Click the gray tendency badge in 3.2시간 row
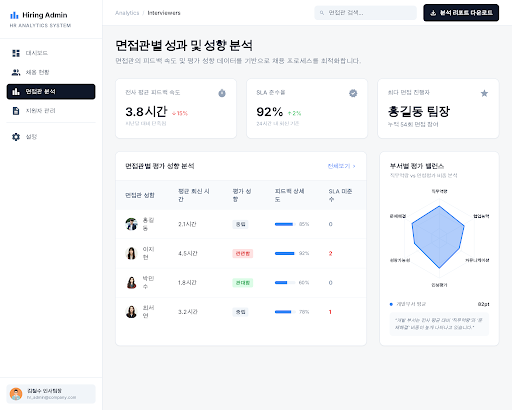The image size is (512, 410). pyautogui.click(x=240, y=312)
